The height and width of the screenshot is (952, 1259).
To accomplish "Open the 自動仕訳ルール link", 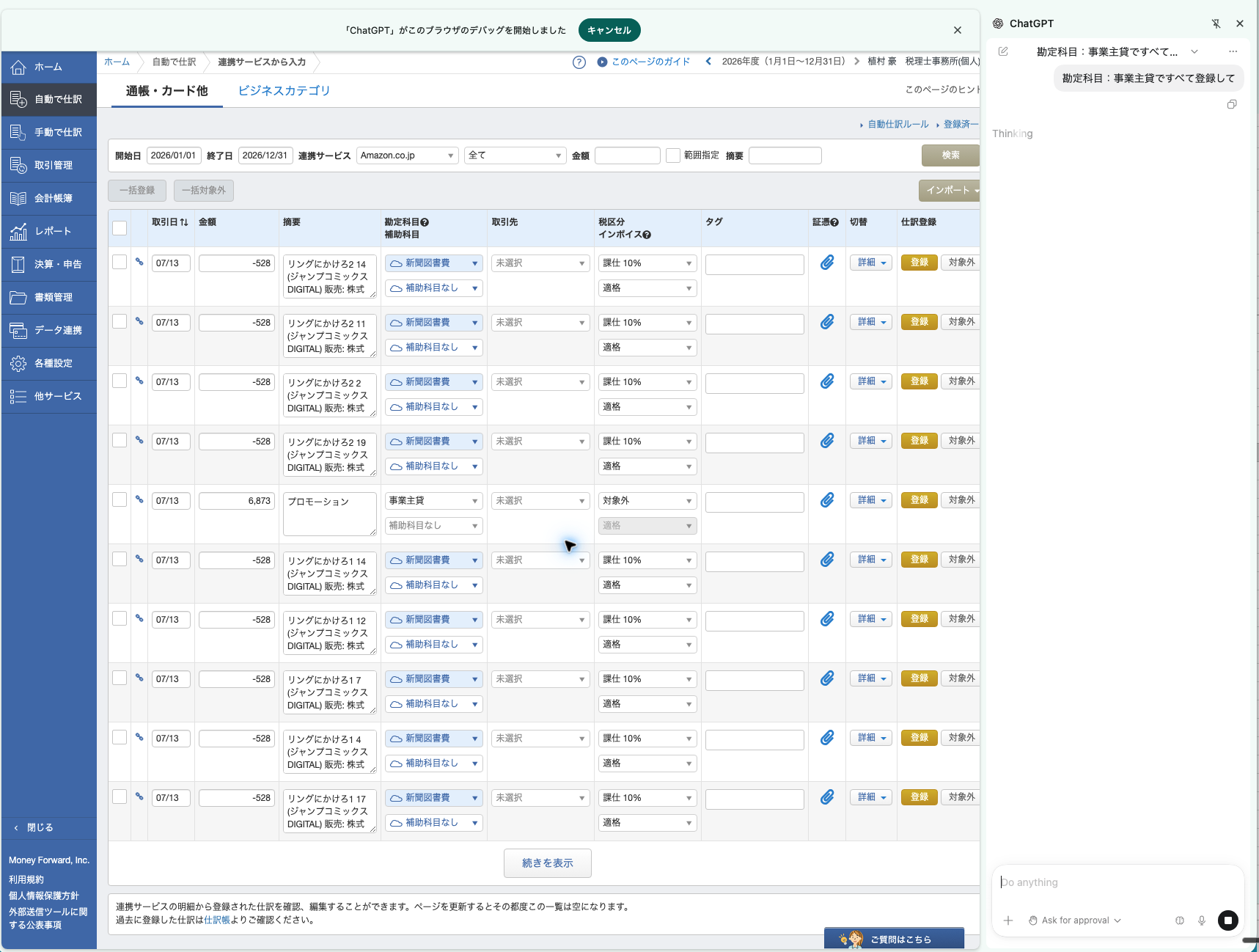I will coord(898,125).
